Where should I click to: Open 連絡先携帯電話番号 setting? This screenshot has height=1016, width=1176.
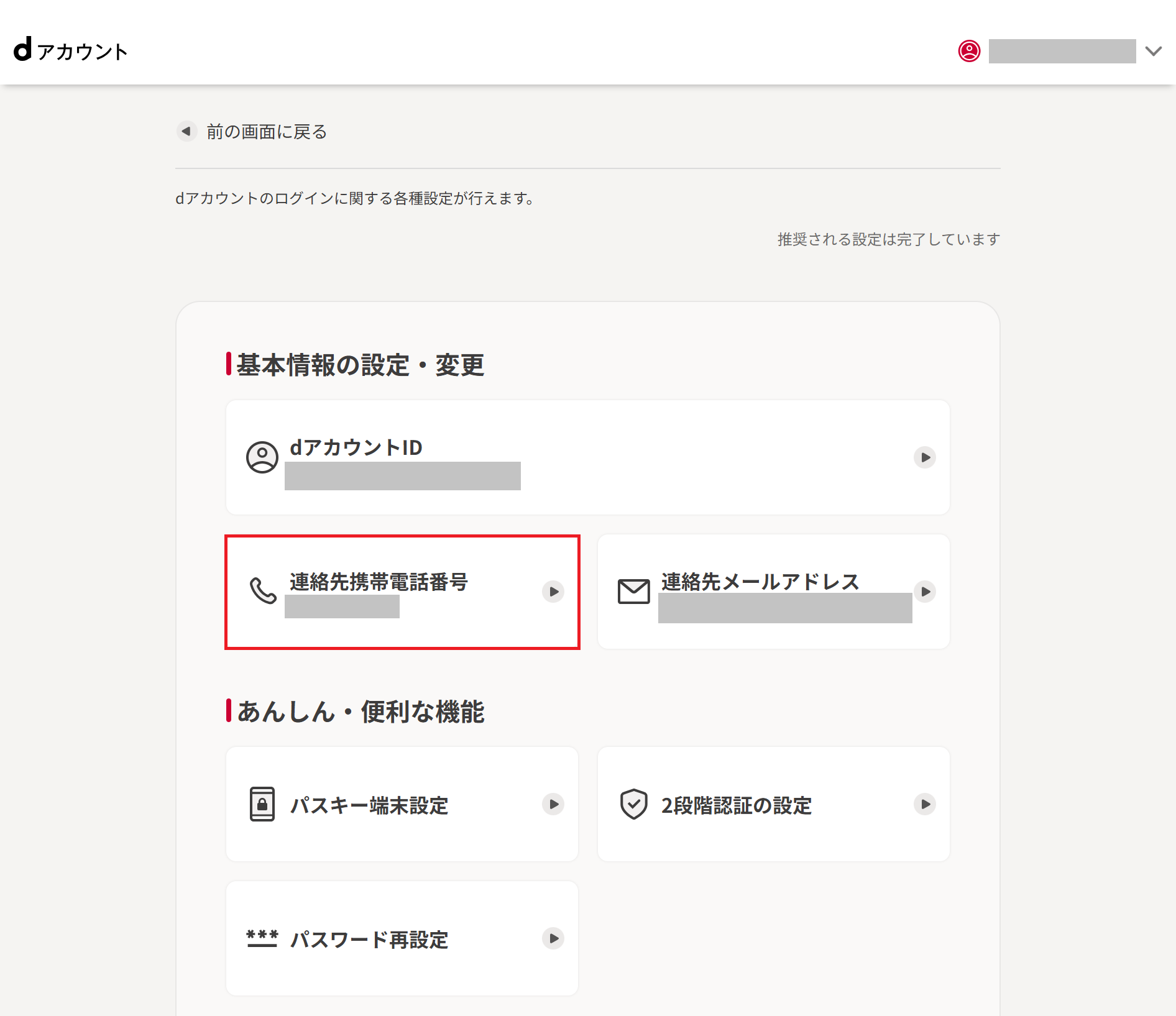click(x=402, y=592)
